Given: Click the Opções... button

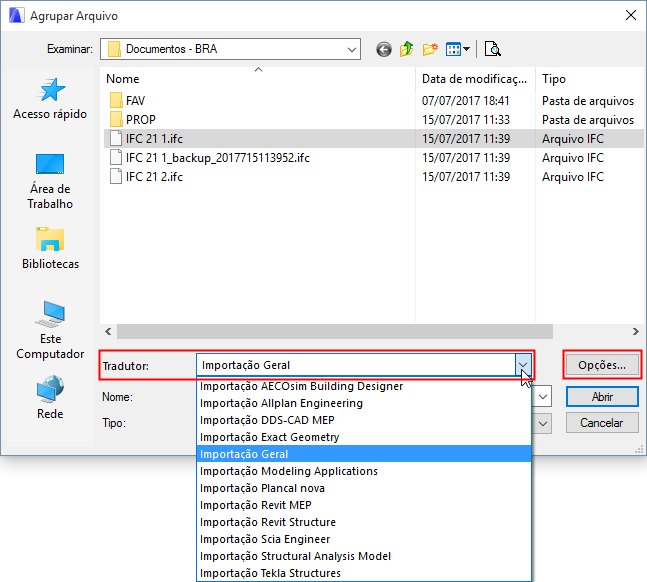Looking at the screenshot, I should [602, 365].
